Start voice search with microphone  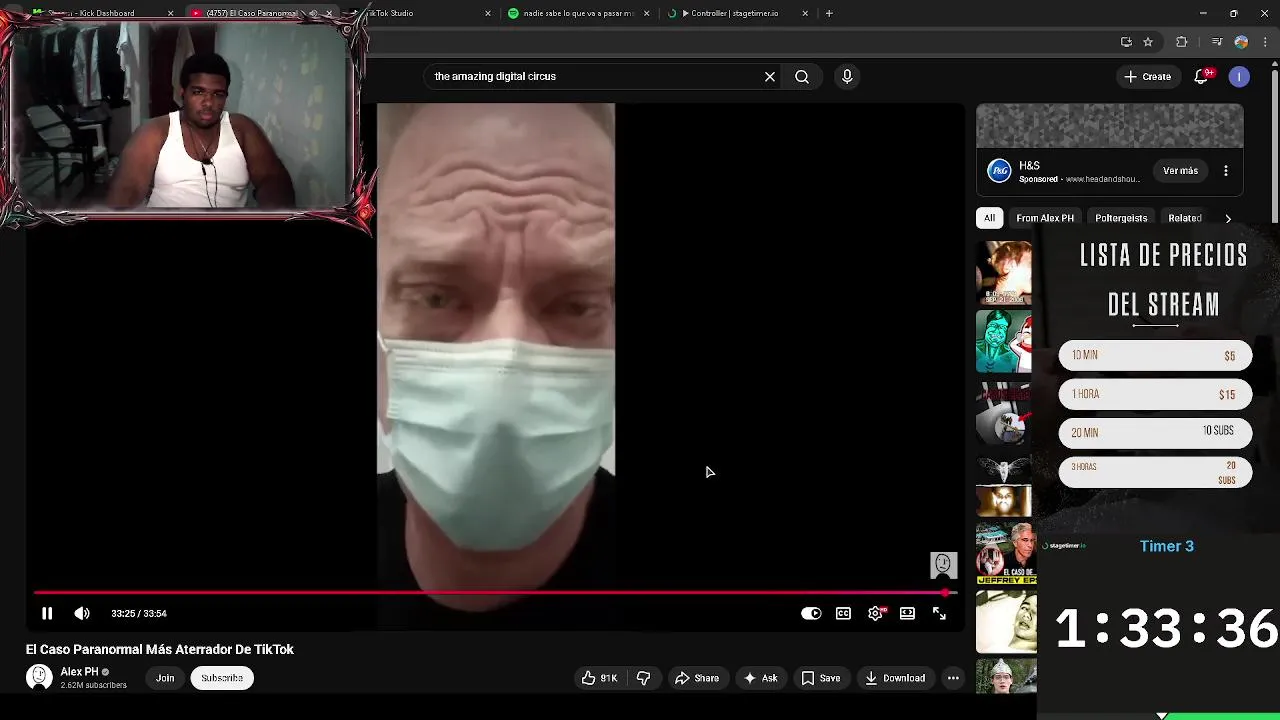pyautogui.click(x=847, y=76)
